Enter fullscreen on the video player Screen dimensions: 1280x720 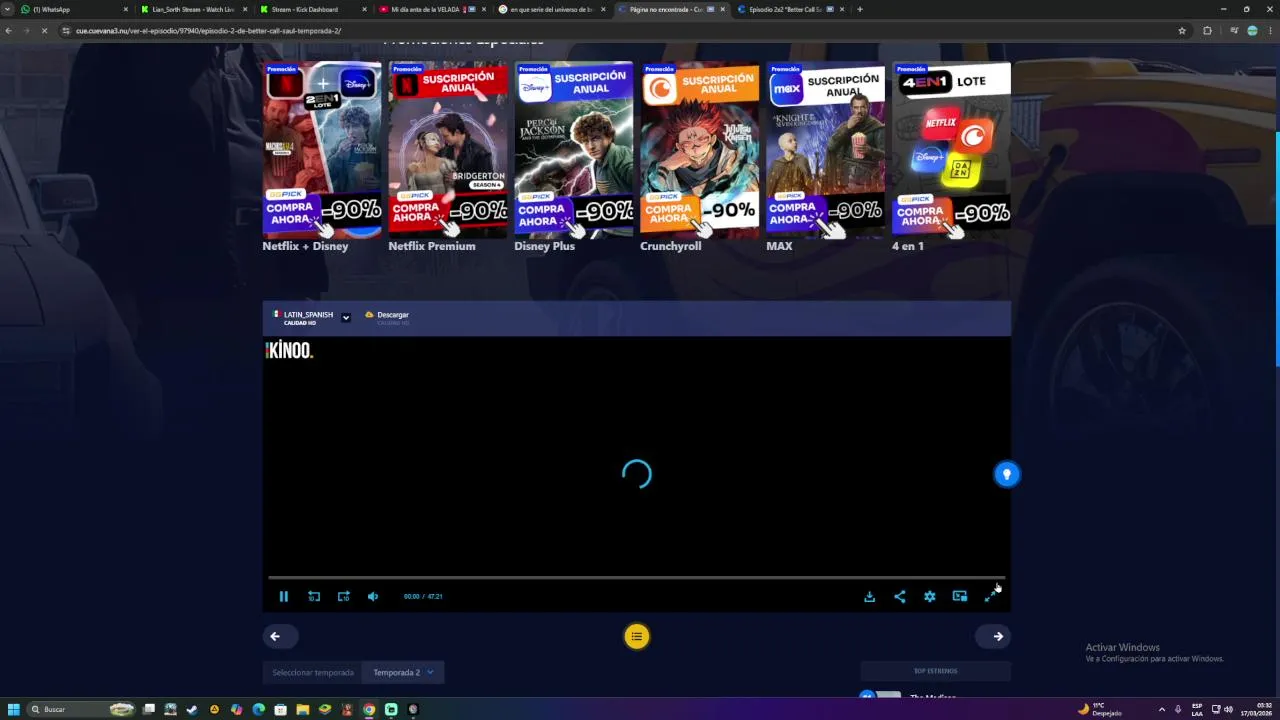[990, 596]
